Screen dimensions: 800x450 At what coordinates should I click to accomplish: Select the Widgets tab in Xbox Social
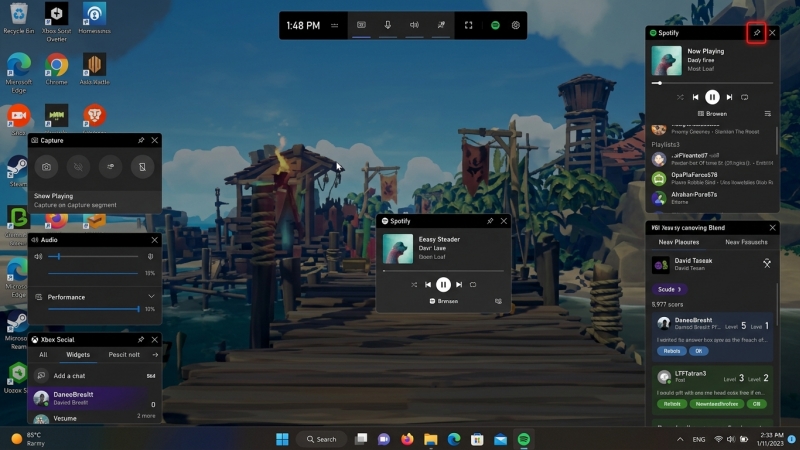click(x=78, y=355)
